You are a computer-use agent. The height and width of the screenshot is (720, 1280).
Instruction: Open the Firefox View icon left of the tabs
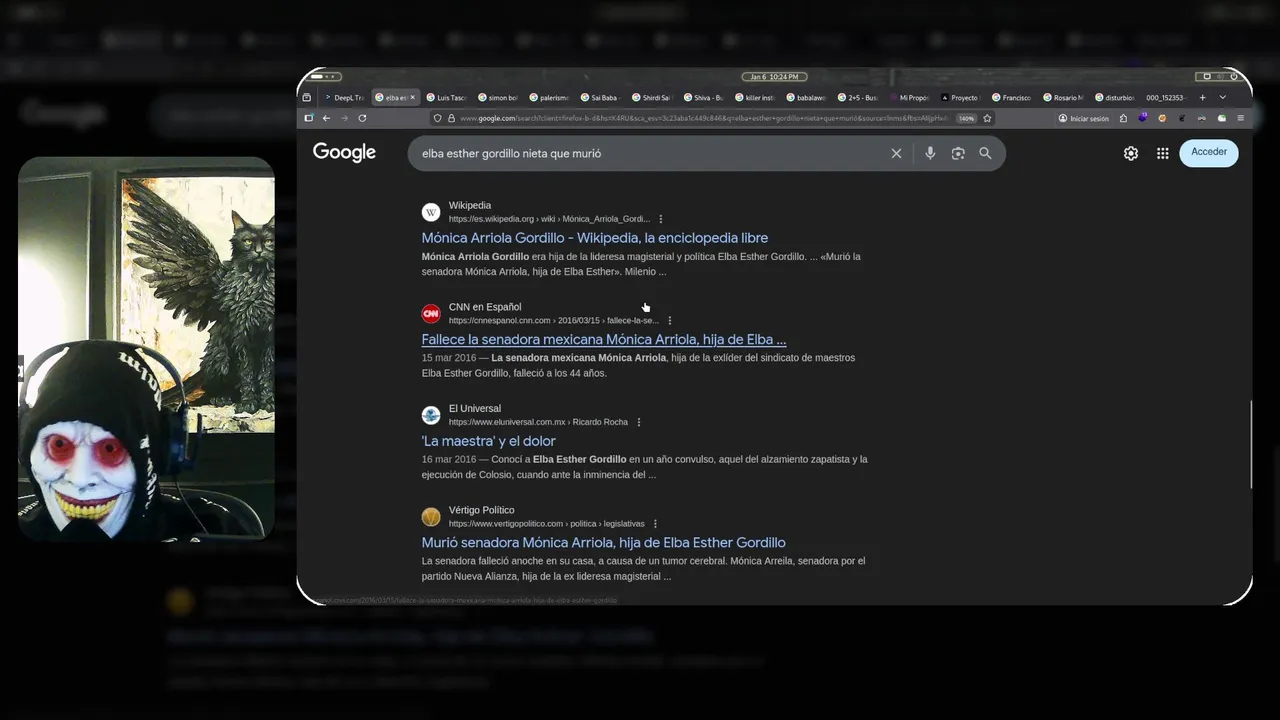click(x=307, y=98)
